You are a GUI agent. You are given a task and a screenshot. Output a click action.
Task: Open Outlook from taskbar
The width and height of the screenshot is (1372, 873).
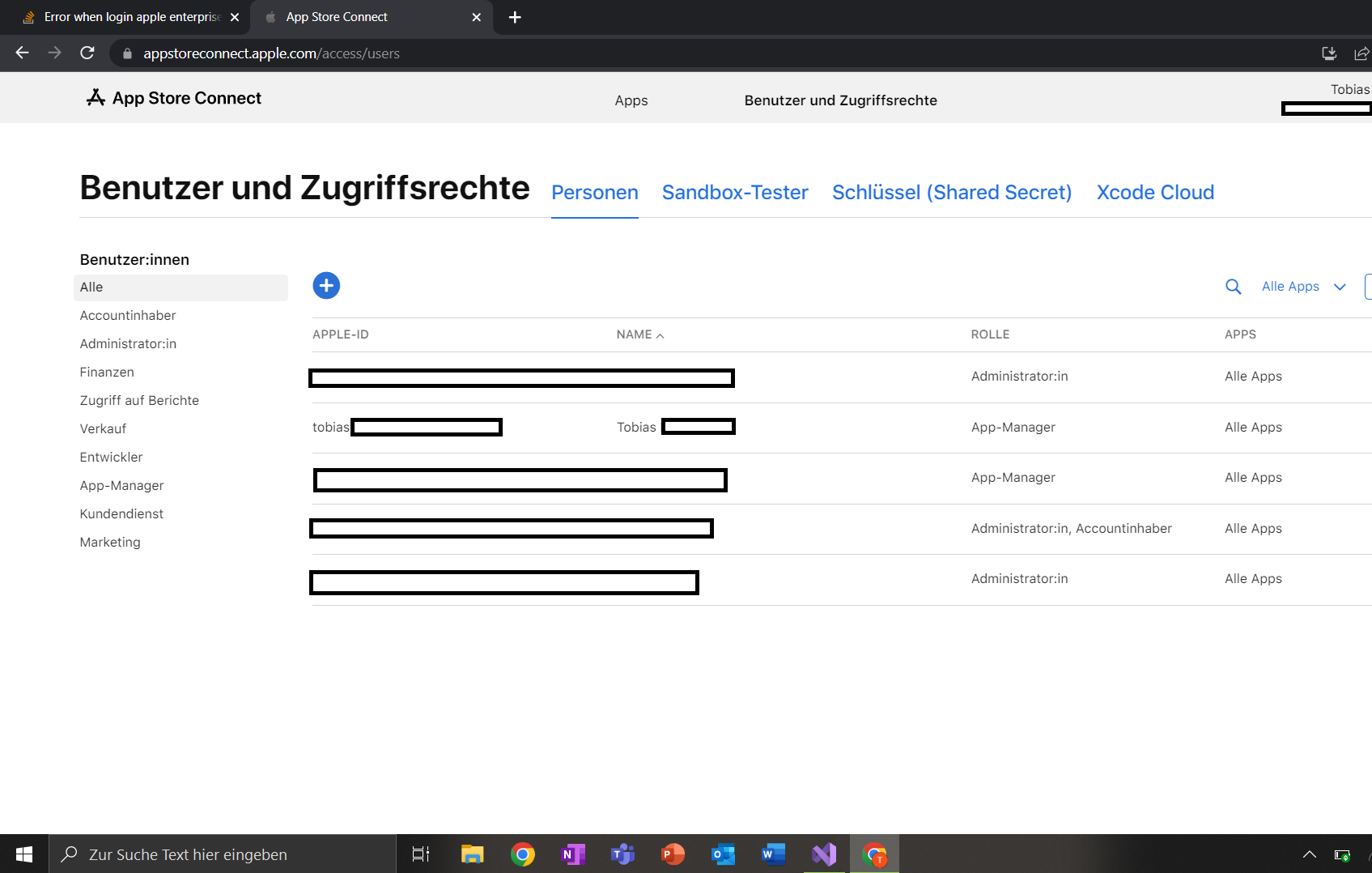pyautogui.click(x=724, y=854)
